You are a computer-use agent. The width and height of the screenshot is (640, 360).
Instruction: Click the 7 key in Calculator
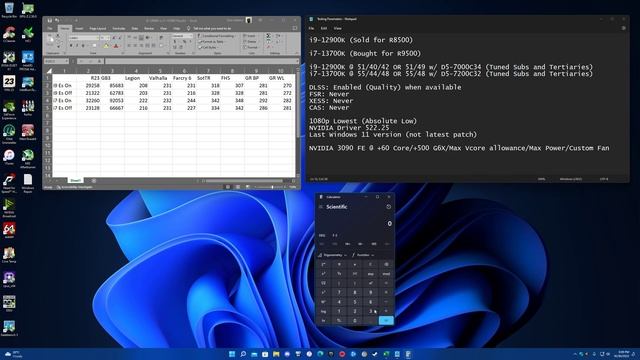[339, 292]
